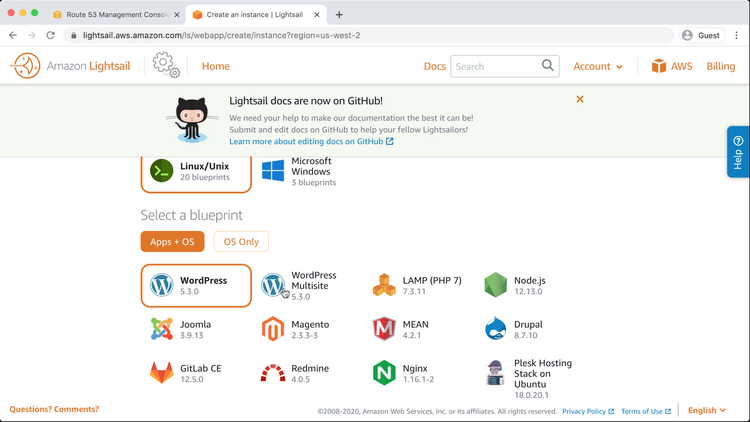
Task: Select the Joomla blueprint icon
Action: (x=161, y=329)
